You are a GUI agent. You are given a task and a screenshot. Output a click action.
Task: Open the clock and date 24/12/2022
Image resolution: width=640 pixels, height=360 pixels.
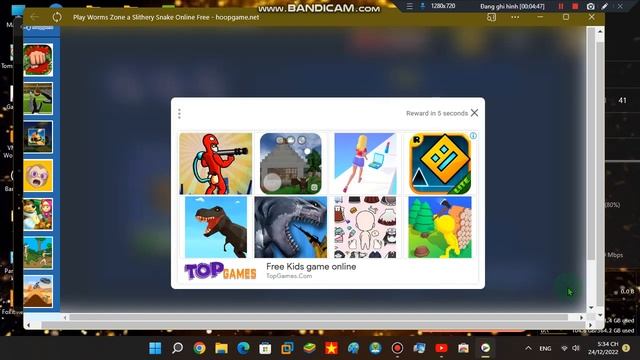click(603, 348)
